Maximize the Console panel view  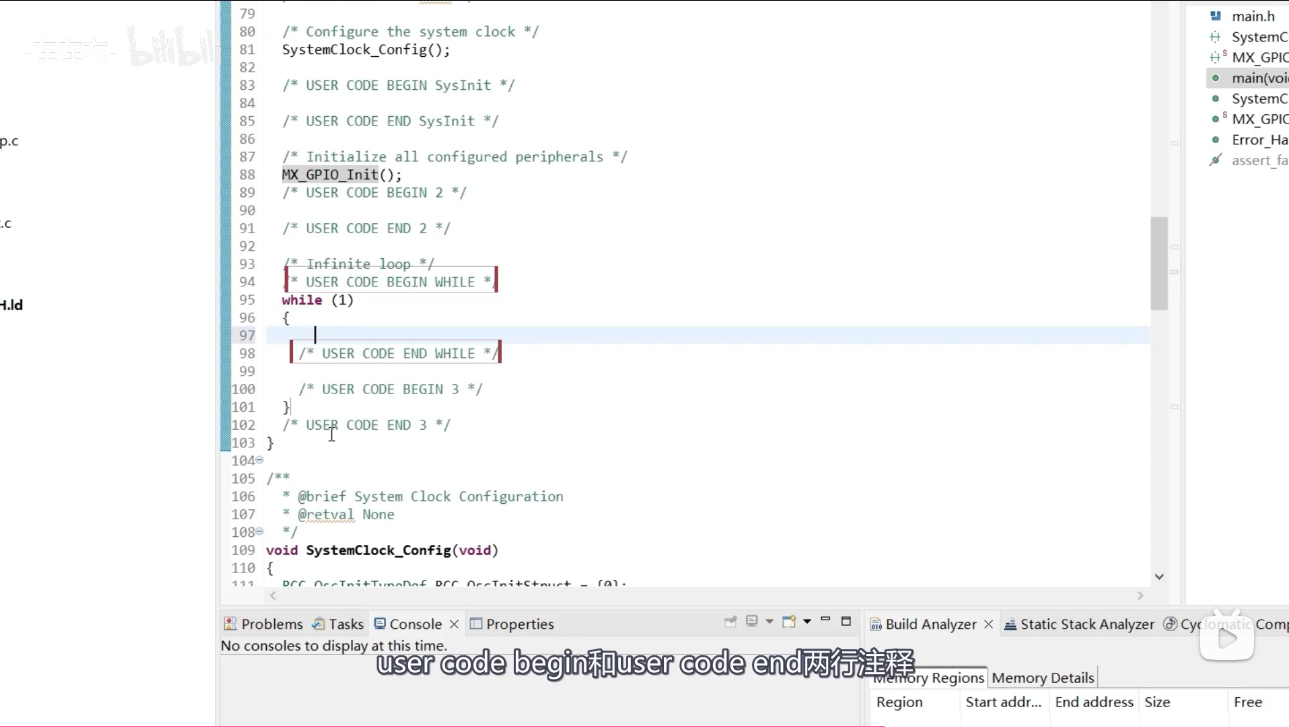(x=846, y=621)
